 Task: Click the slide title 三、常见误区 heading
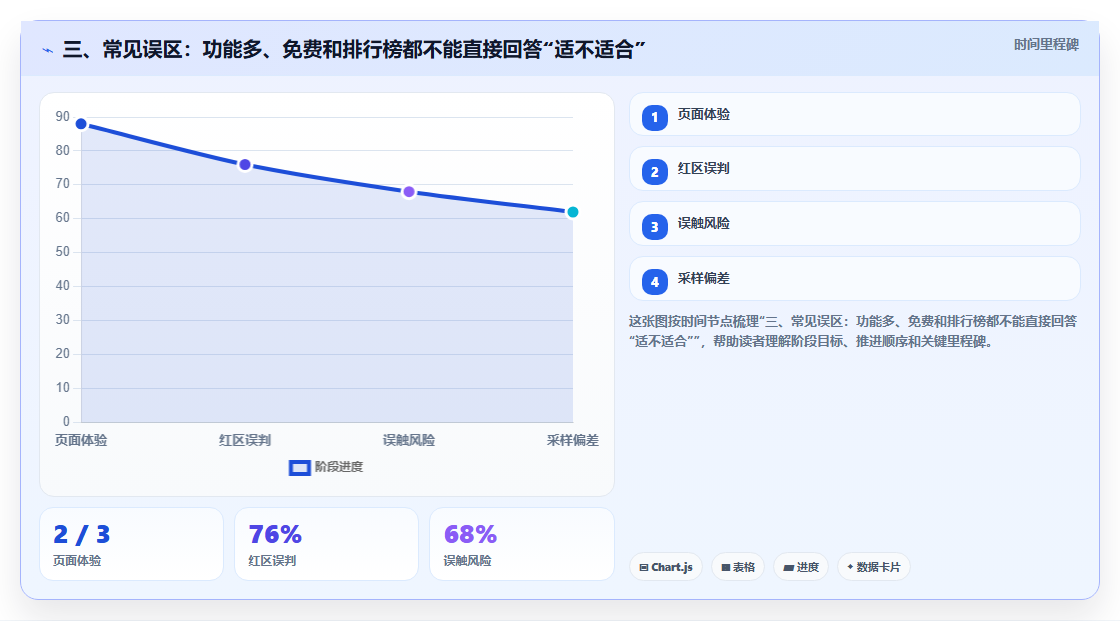354,49
